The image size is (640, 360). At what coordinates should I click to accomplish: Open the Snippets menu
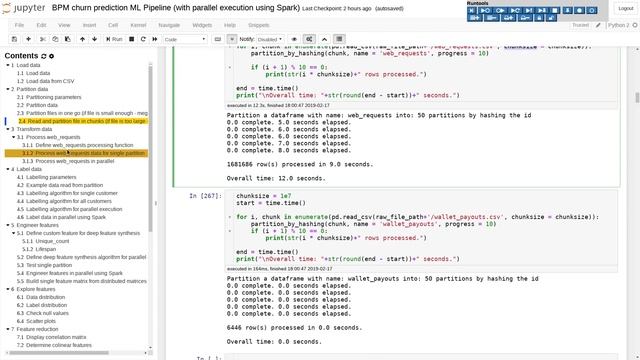[x=258, y=25]
